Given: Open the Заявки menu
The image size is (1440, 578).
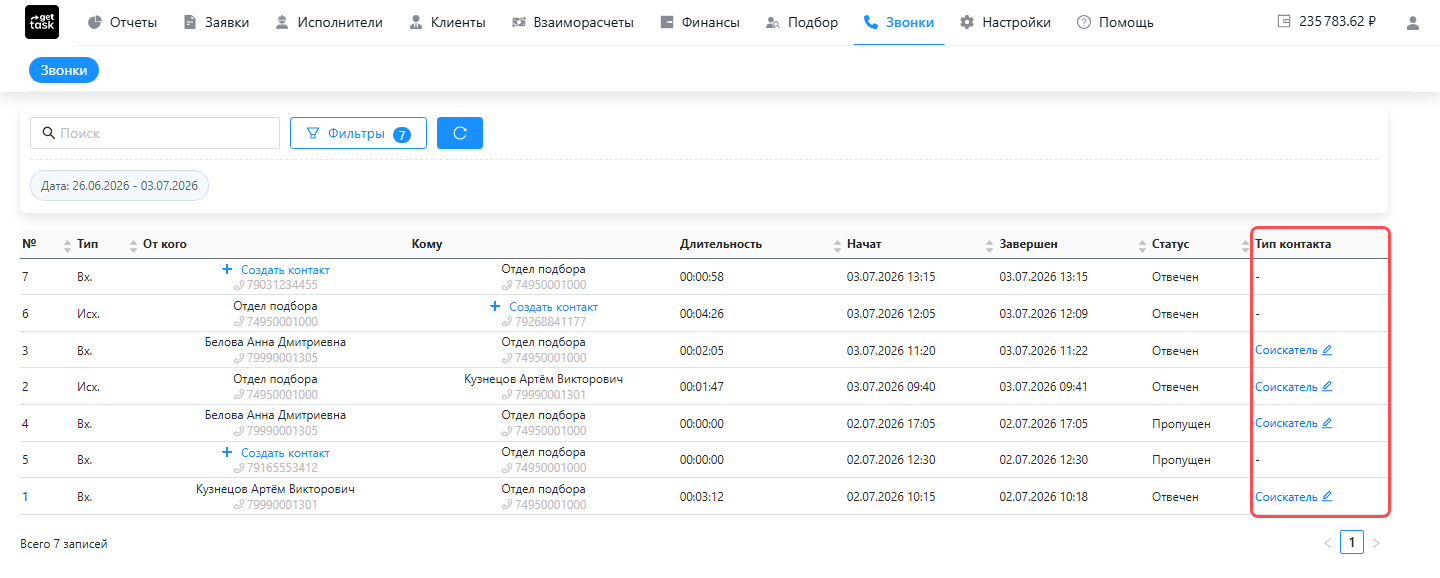Looking at the screenshot, I should coord(216,22).
